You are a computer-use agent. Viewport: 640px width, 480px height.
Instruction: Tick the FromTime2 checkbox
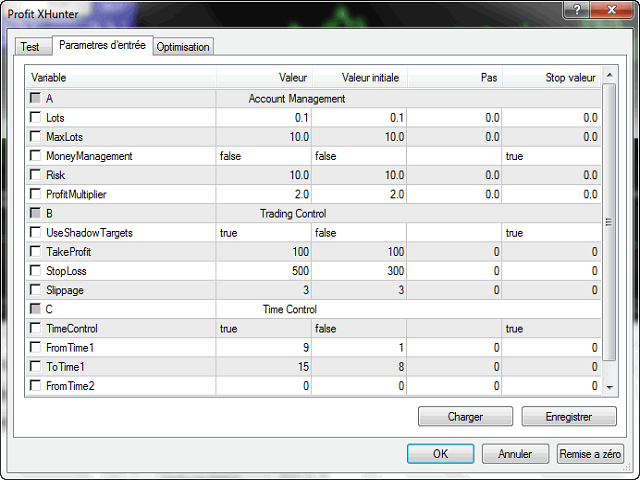tap(36, 386)
